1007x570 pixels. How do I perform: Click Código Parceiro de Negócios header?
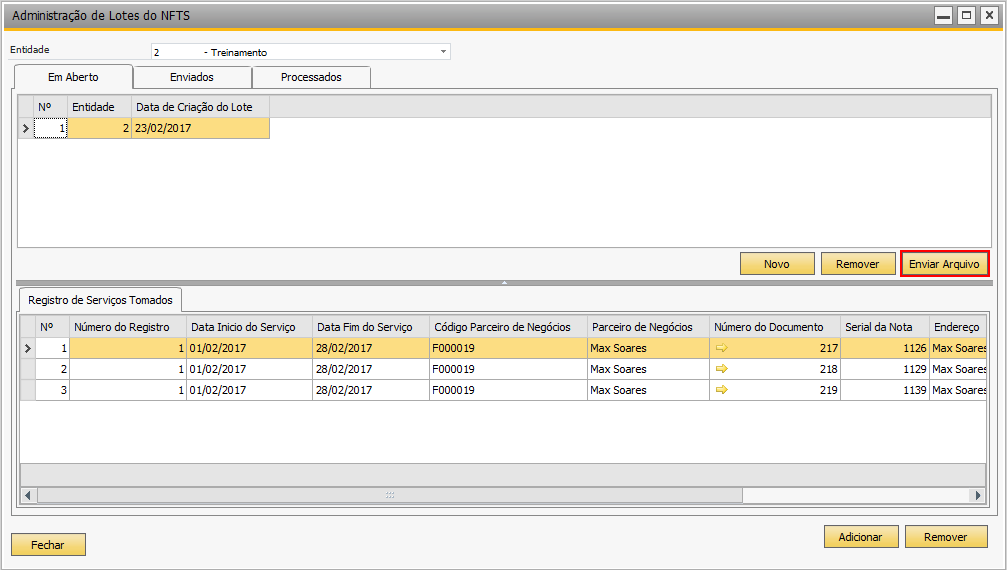click(x=508, y=327)
